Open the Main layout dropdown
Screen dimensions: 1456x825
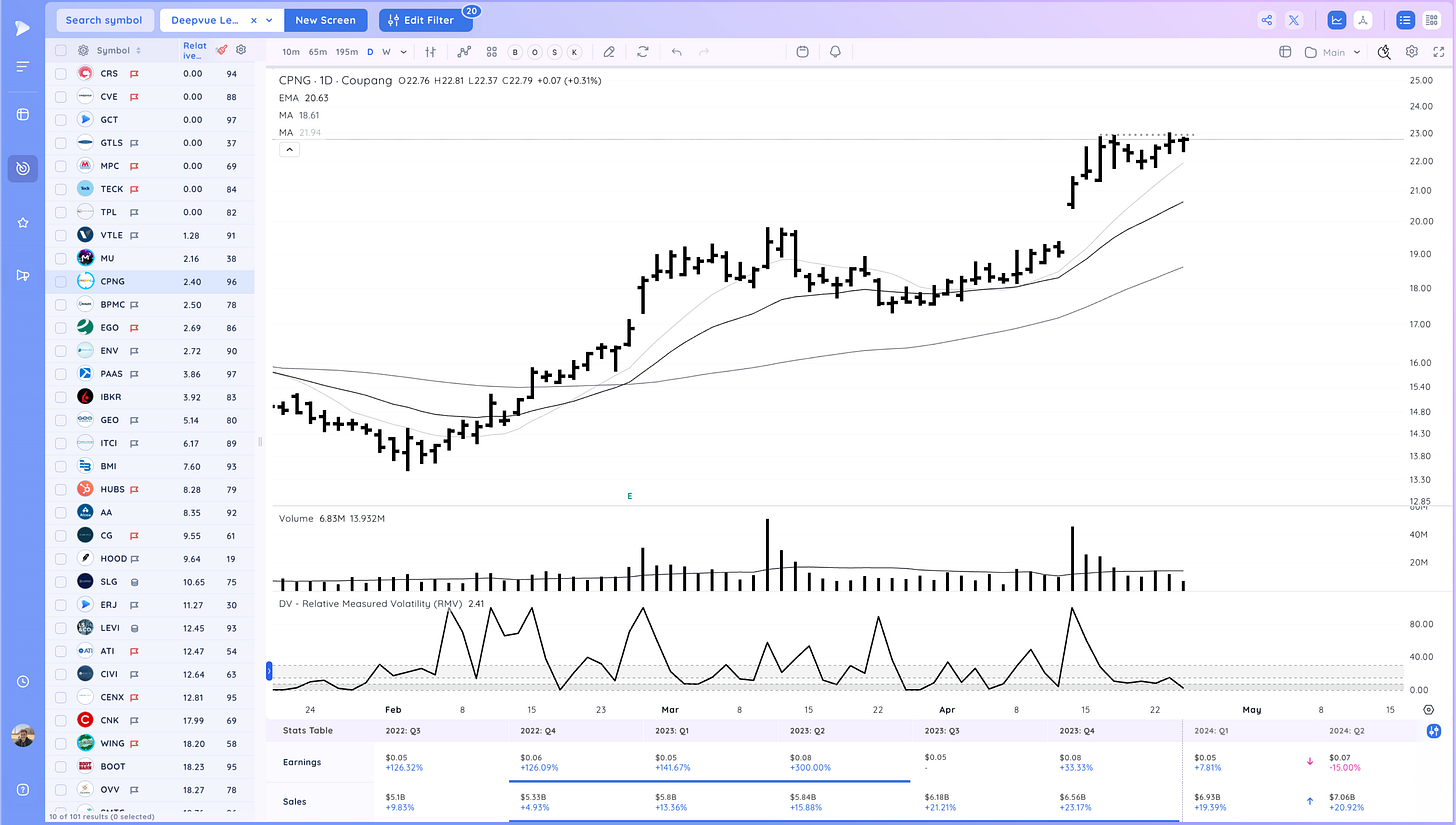1333,52
